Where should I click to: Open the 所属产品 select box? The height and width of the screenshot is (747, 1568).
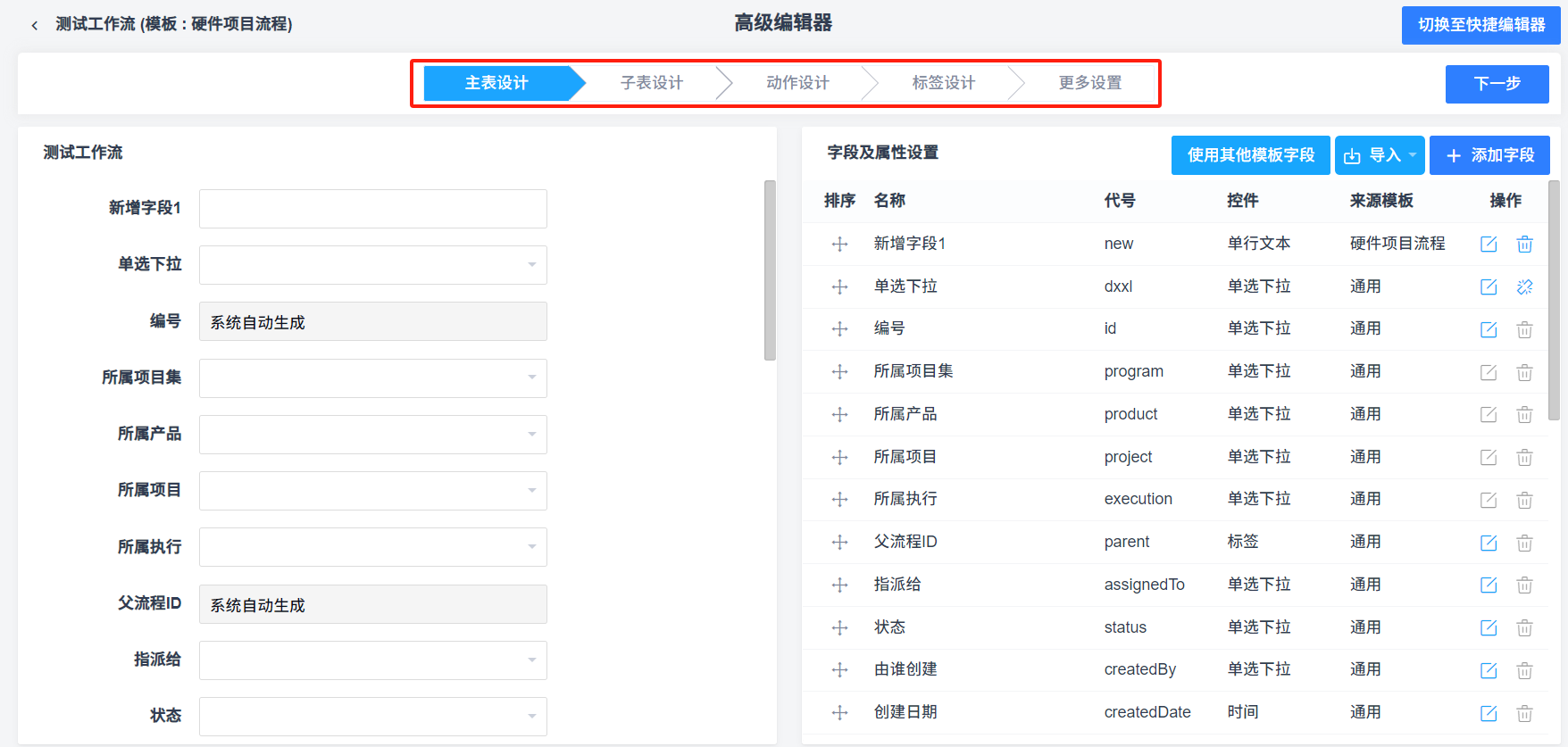tap(372, 435)
